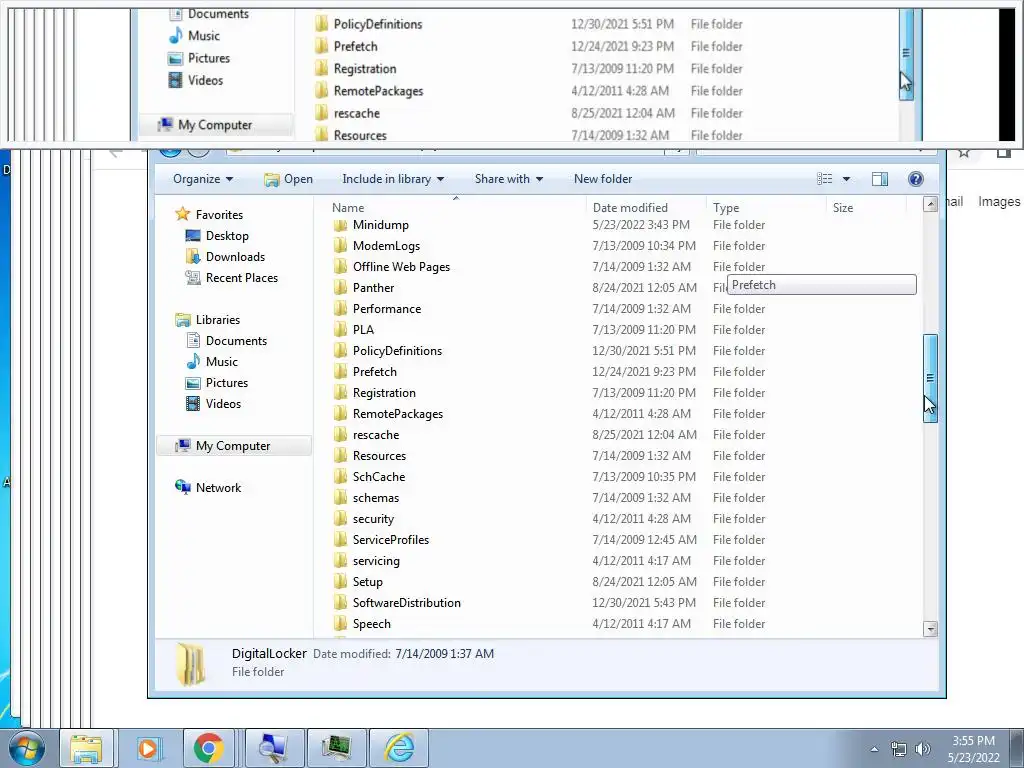
Task: Open Google Chrome from the taskbar
Action: click(x=208, y=748)
